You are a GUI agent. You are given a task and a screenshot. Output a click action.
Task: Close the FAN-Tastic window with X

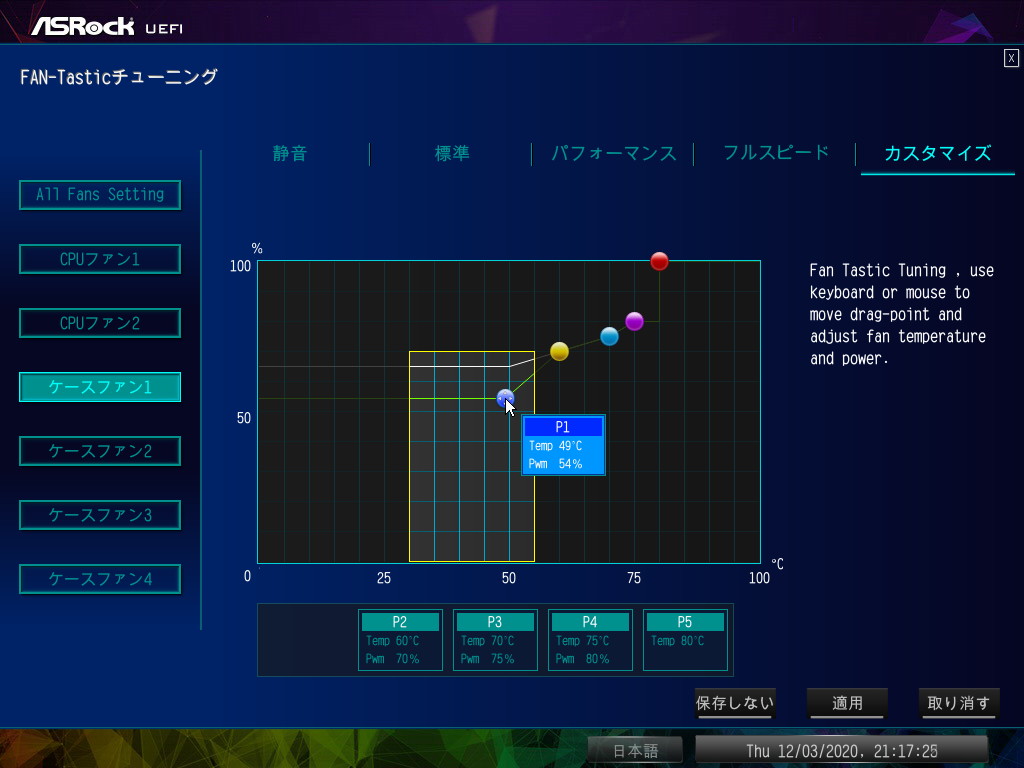[1011, 58]
